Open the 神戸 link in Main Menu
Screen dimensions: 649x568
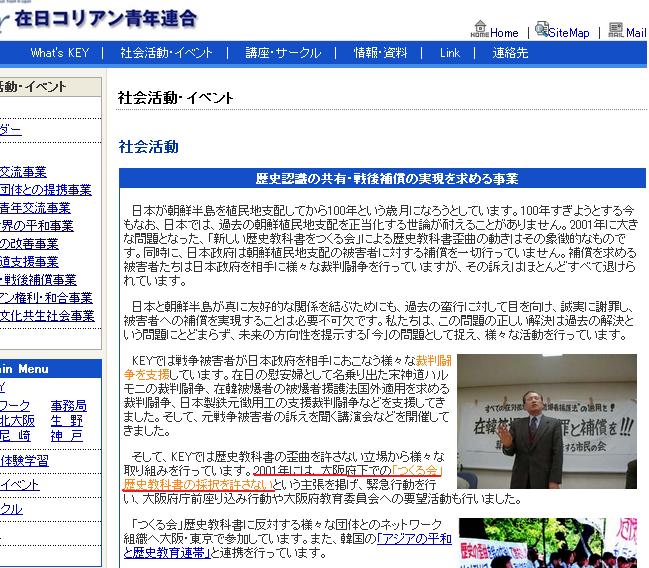pos(67,436)
